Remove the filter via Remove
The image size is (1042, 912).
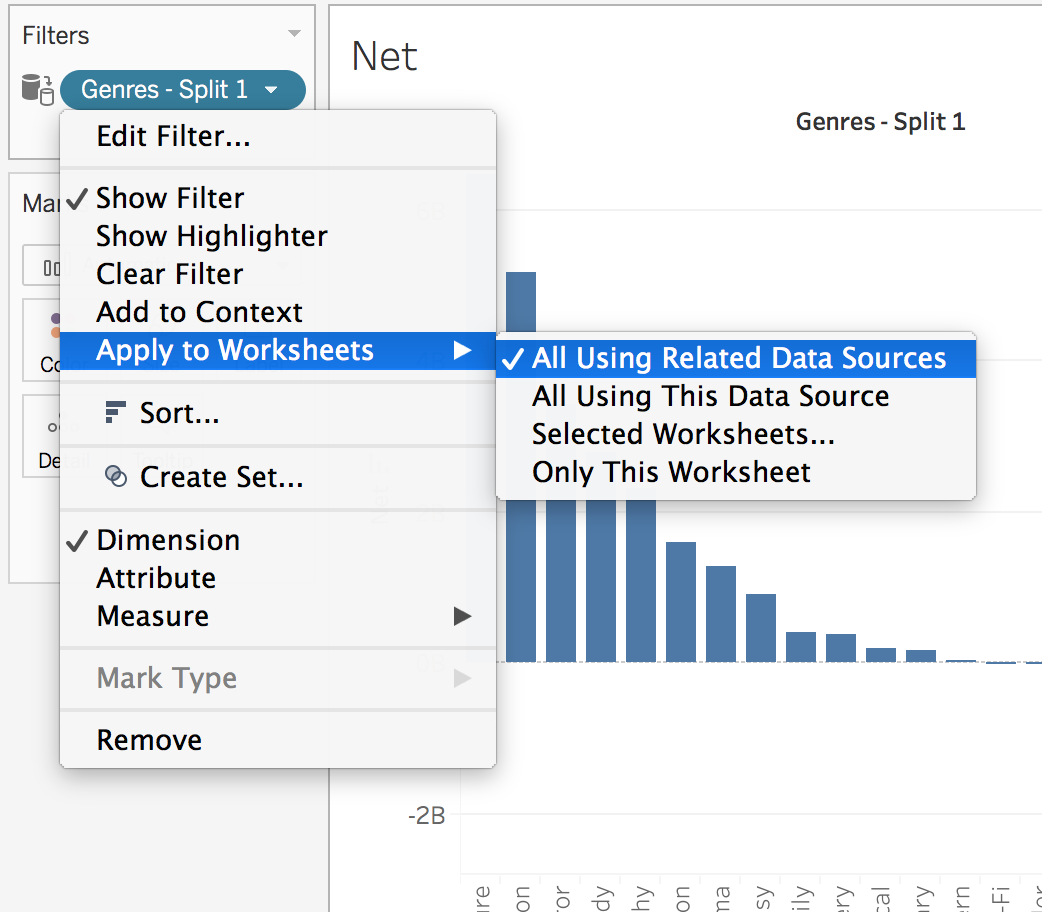[x=149, y=740]
